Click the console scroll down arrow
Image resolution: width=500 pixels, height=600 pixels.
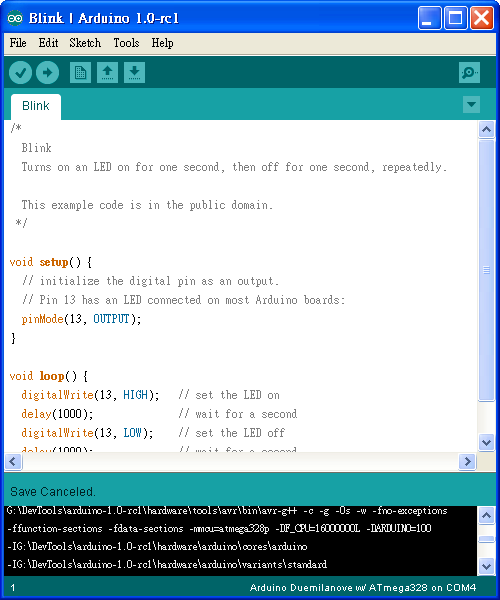pos(486,566)
